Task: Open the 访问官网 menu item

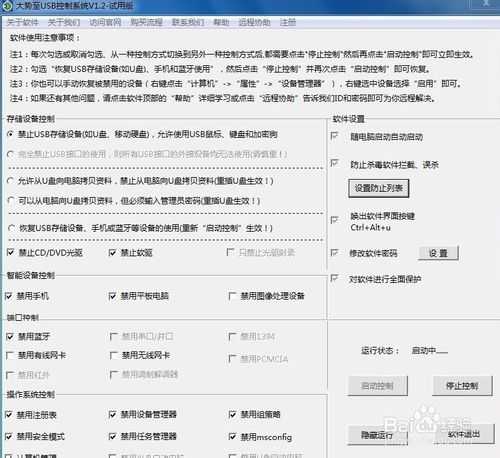Action: (x=105, y=22)
